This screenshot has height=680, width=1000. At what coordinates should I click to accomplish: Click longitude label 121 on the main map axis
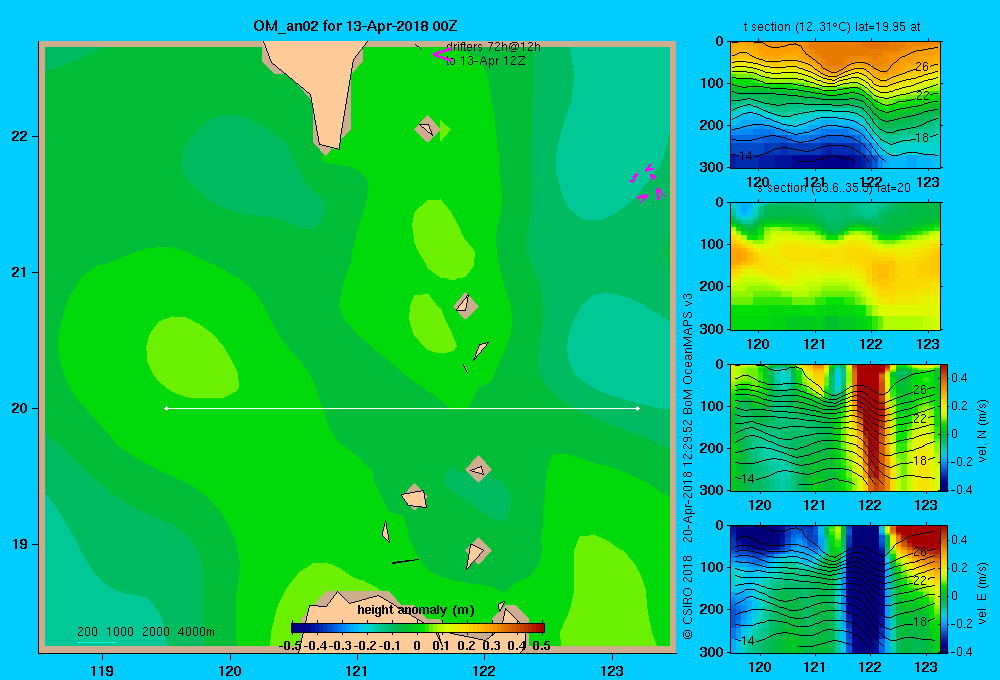coord(357,670)
